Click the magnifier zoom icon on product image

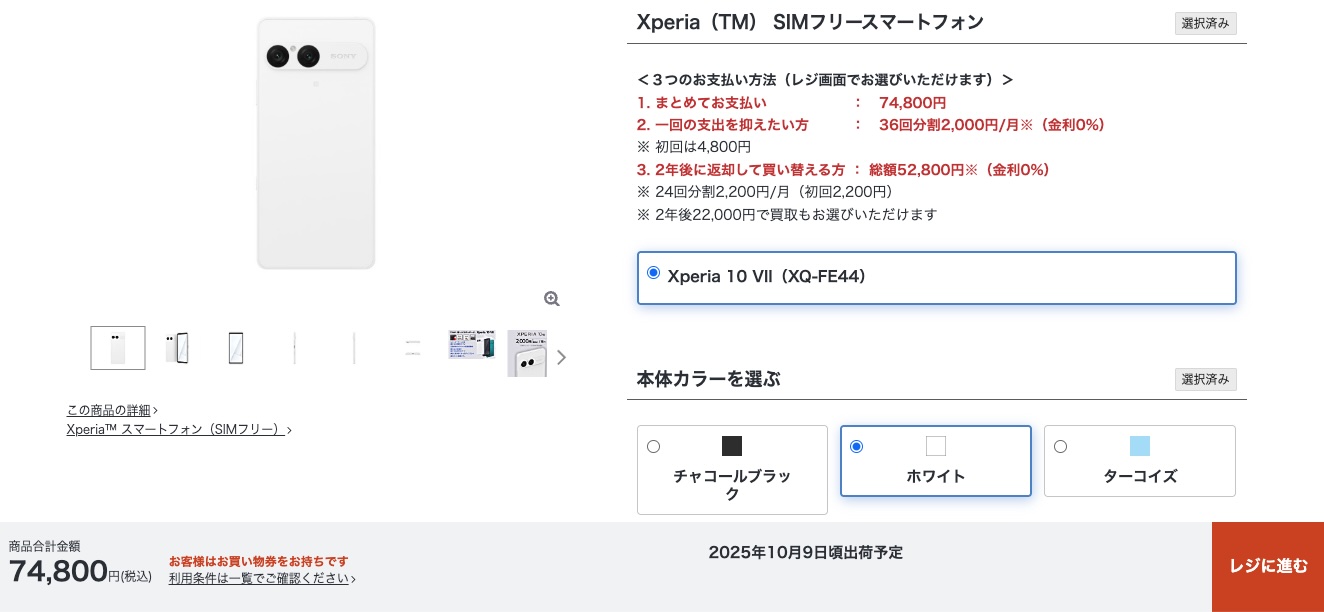[551, 299]
